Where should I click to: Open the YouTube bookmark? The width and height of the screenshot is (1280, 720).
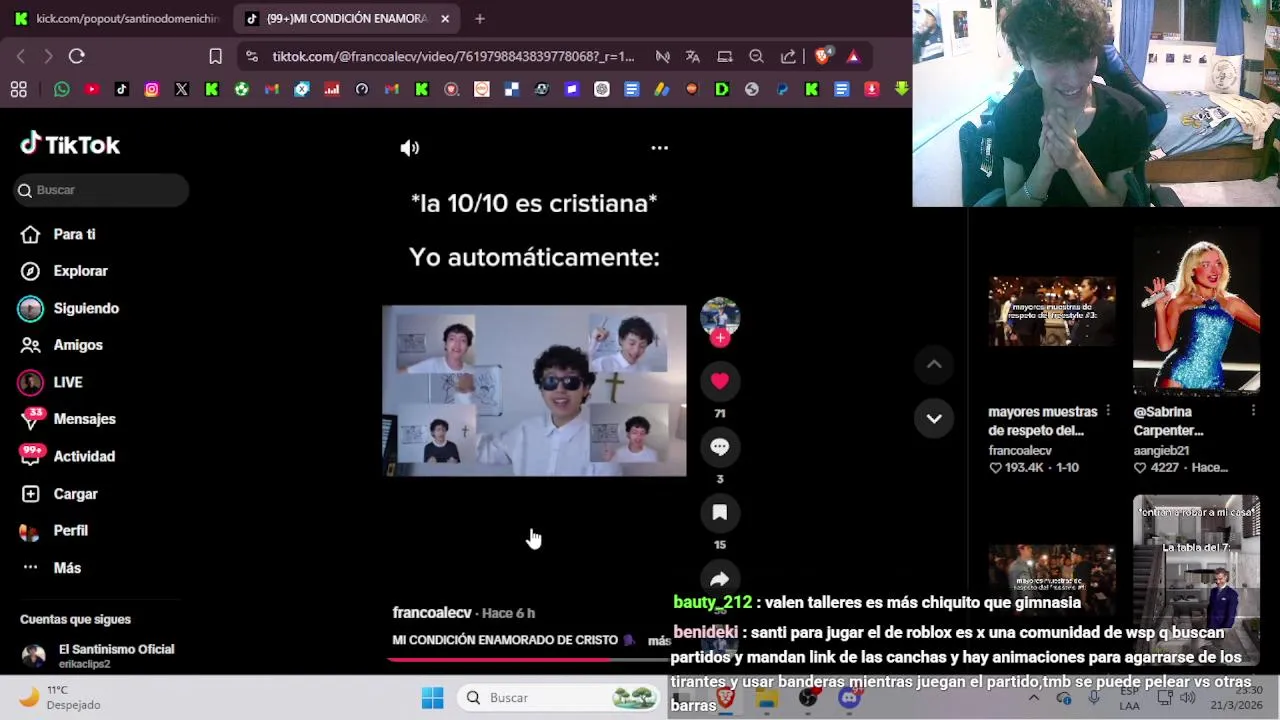(92, 90)
